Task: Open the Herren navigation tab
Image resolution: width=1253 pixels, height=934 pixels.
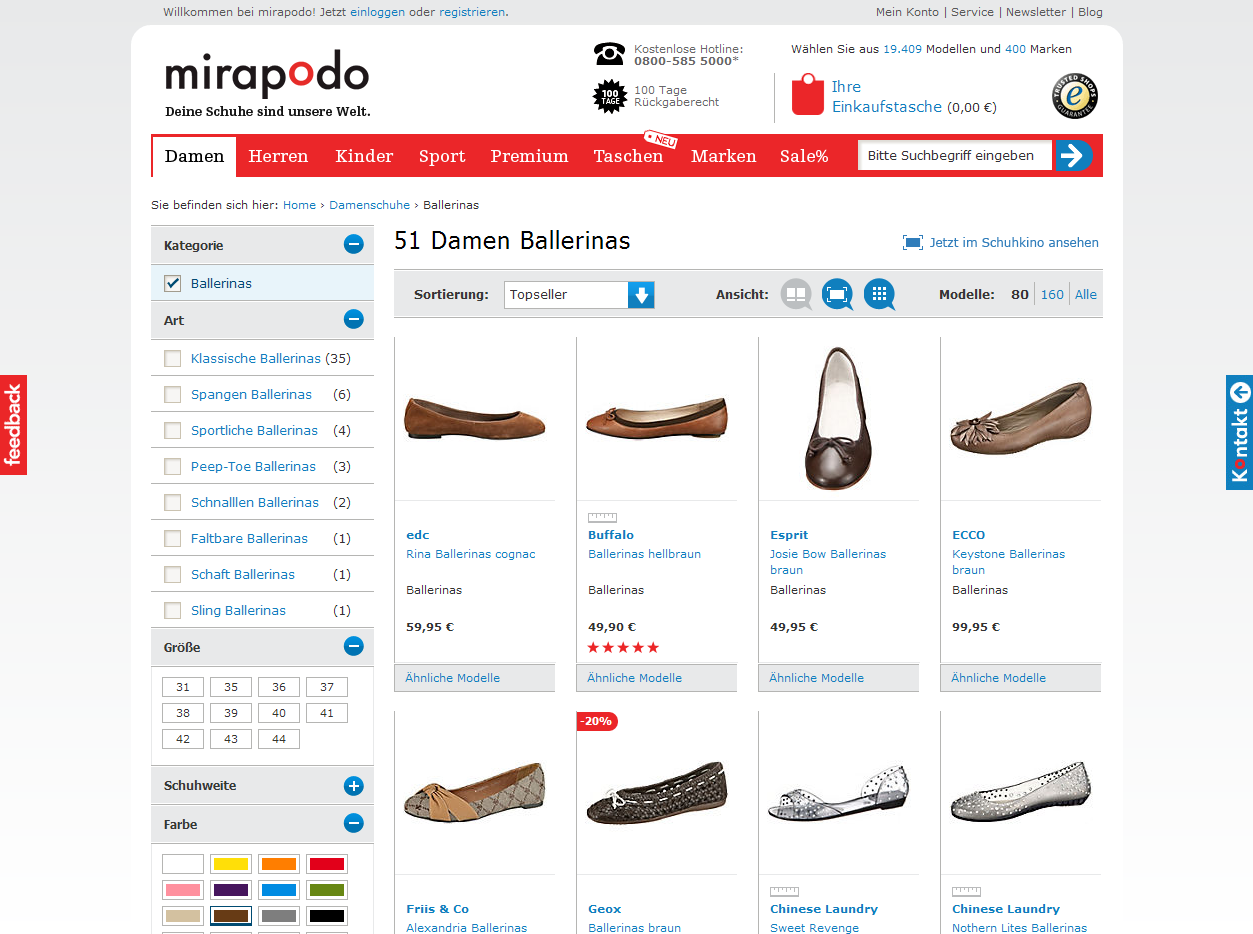Action: (278, 156)
